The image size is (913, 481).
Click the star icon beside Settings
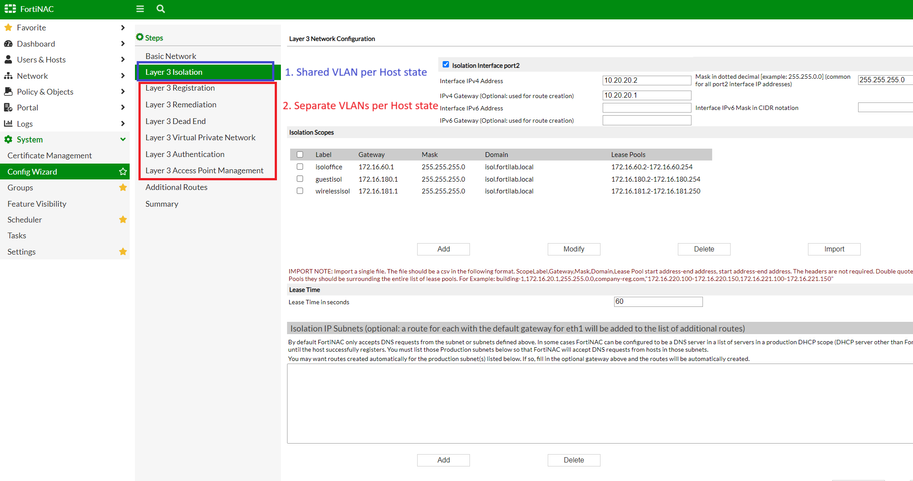[x=123, y=252]
